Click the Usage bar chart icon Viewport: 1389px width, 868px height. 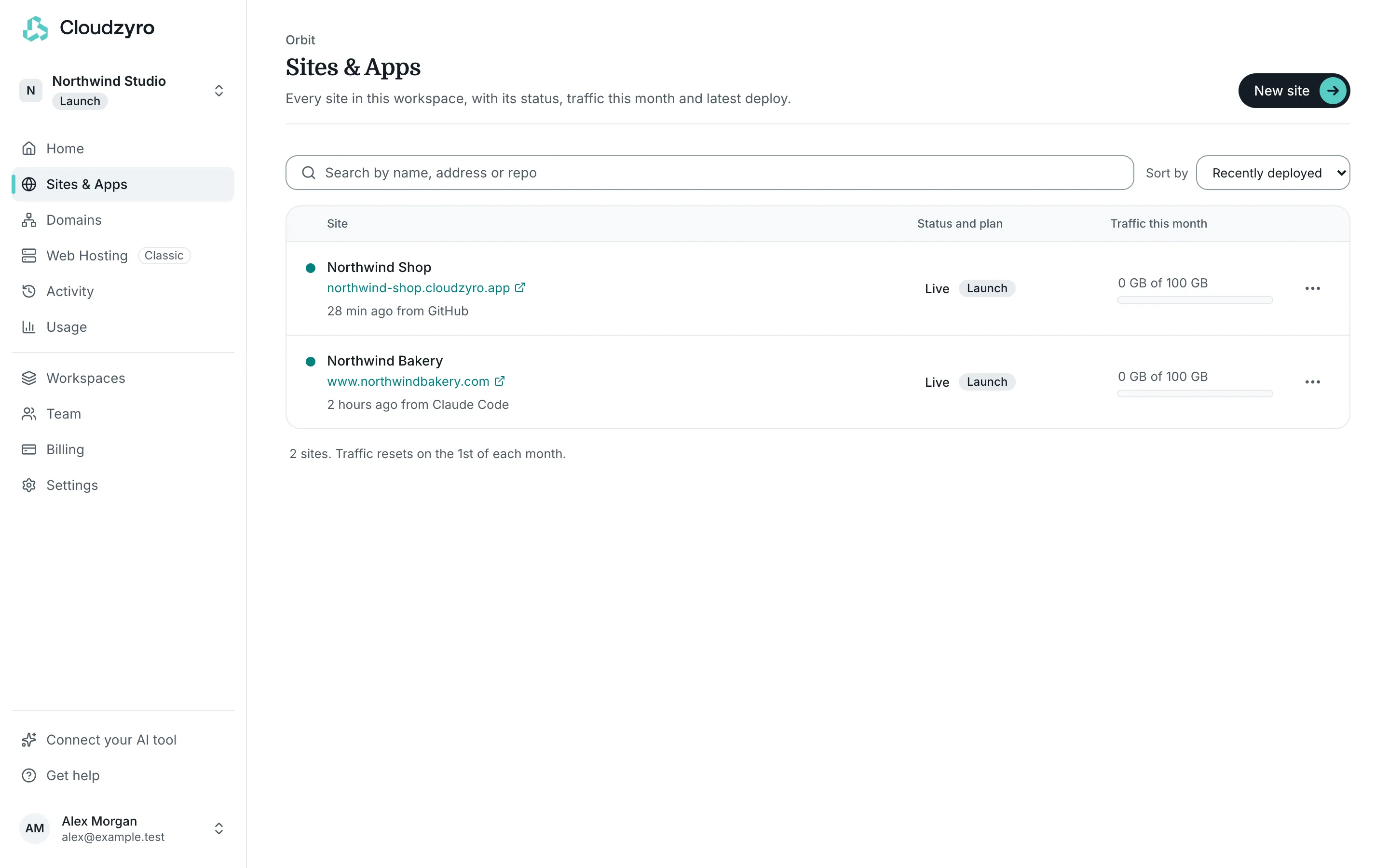(29, 326)
